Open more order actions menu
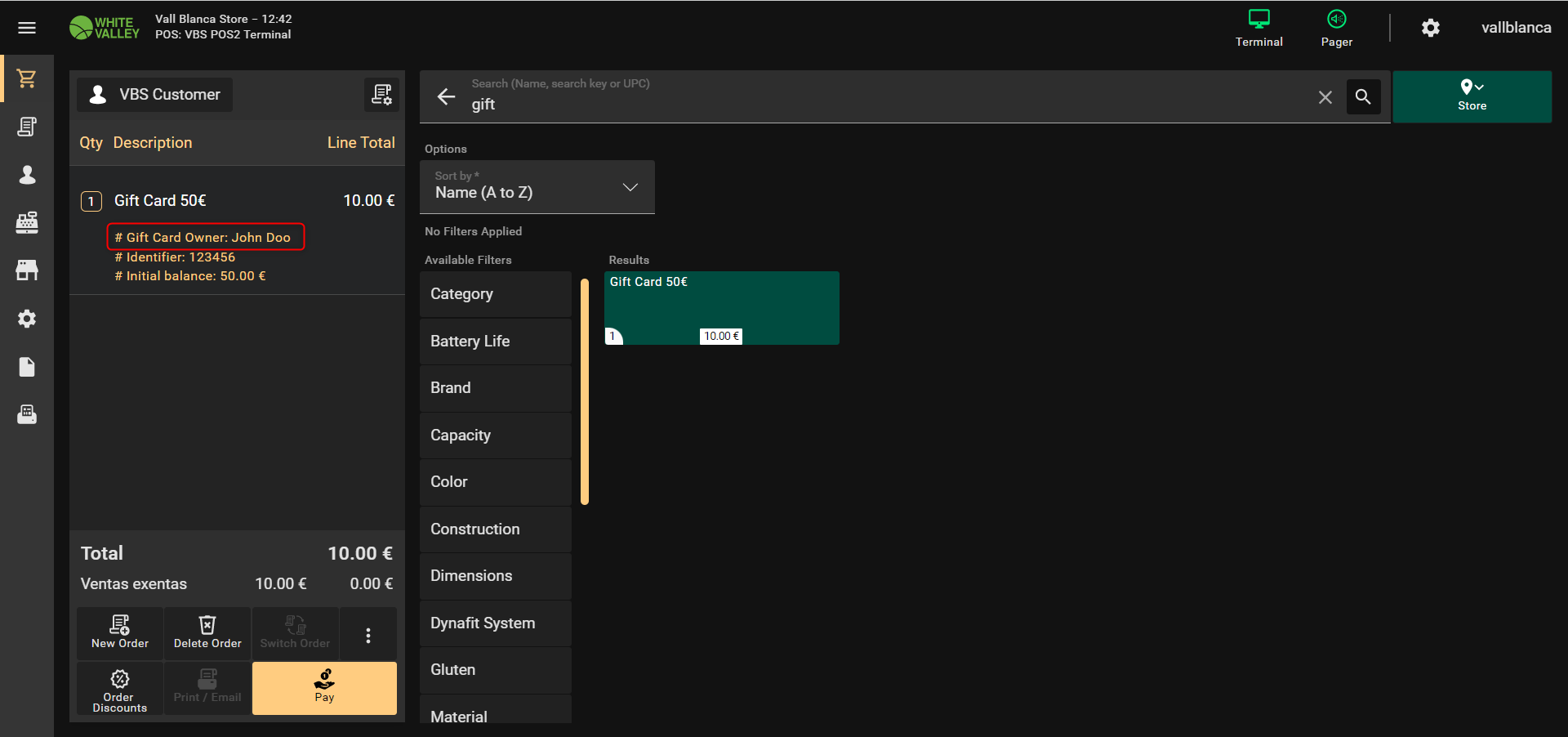1568x737 pixels. pyautogui.click(x=368, y=635)
